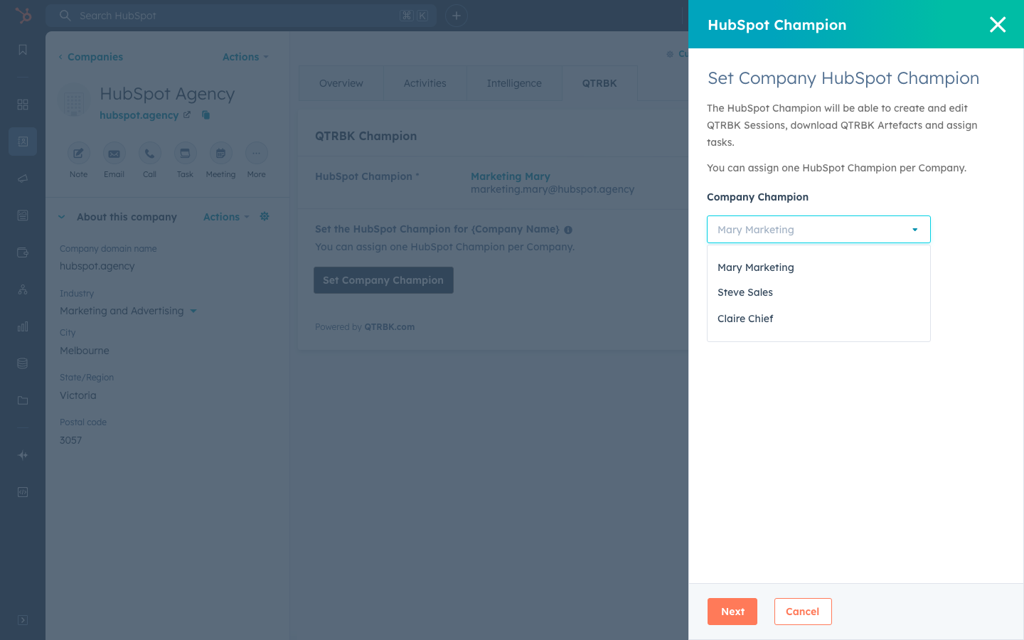Choose Claire Chief from the list
1024x640 pixels.
tap(818, 319)
